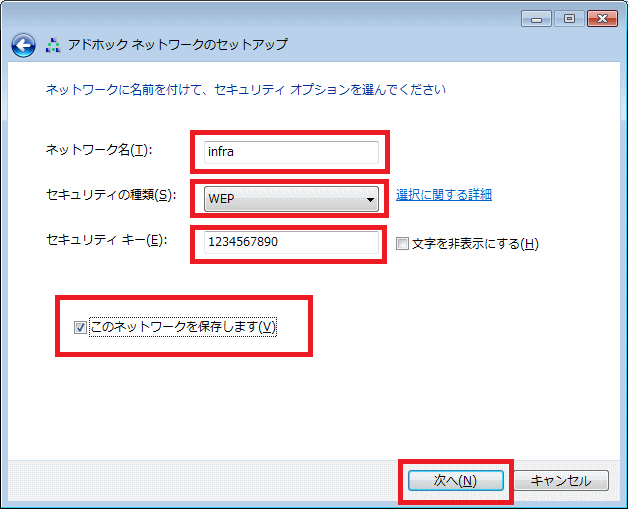
Task: Focus the ネットワーク名 field containing infra
Action: (x=291, y=152)
